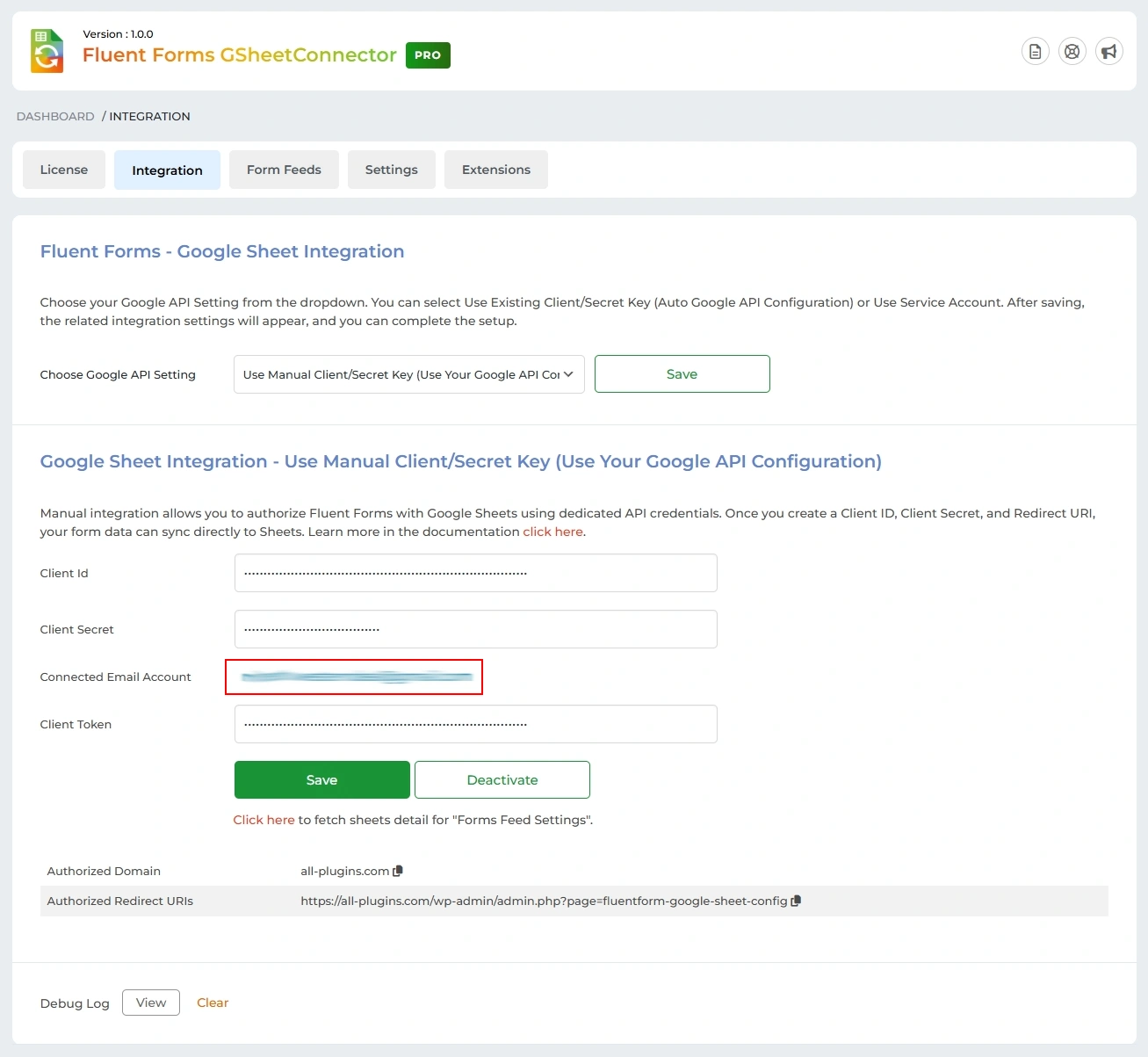The height and width of the screenshot is (1057, 1148).
Task: Deactivate the Google Sheet integration
Action: (x=502, y=779)
